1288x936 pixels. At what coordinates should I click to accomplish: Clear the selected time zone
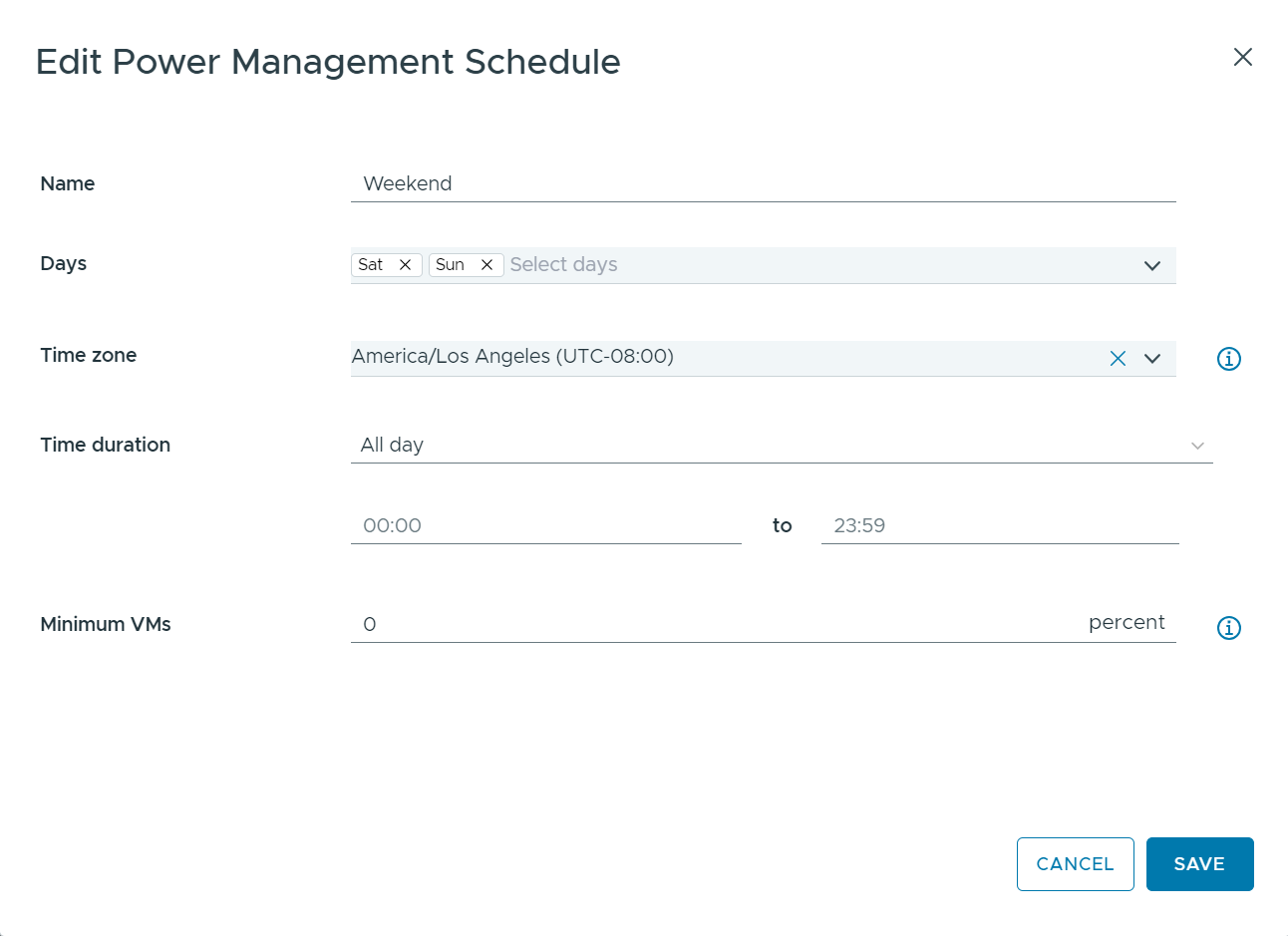tap(1118, 359)
